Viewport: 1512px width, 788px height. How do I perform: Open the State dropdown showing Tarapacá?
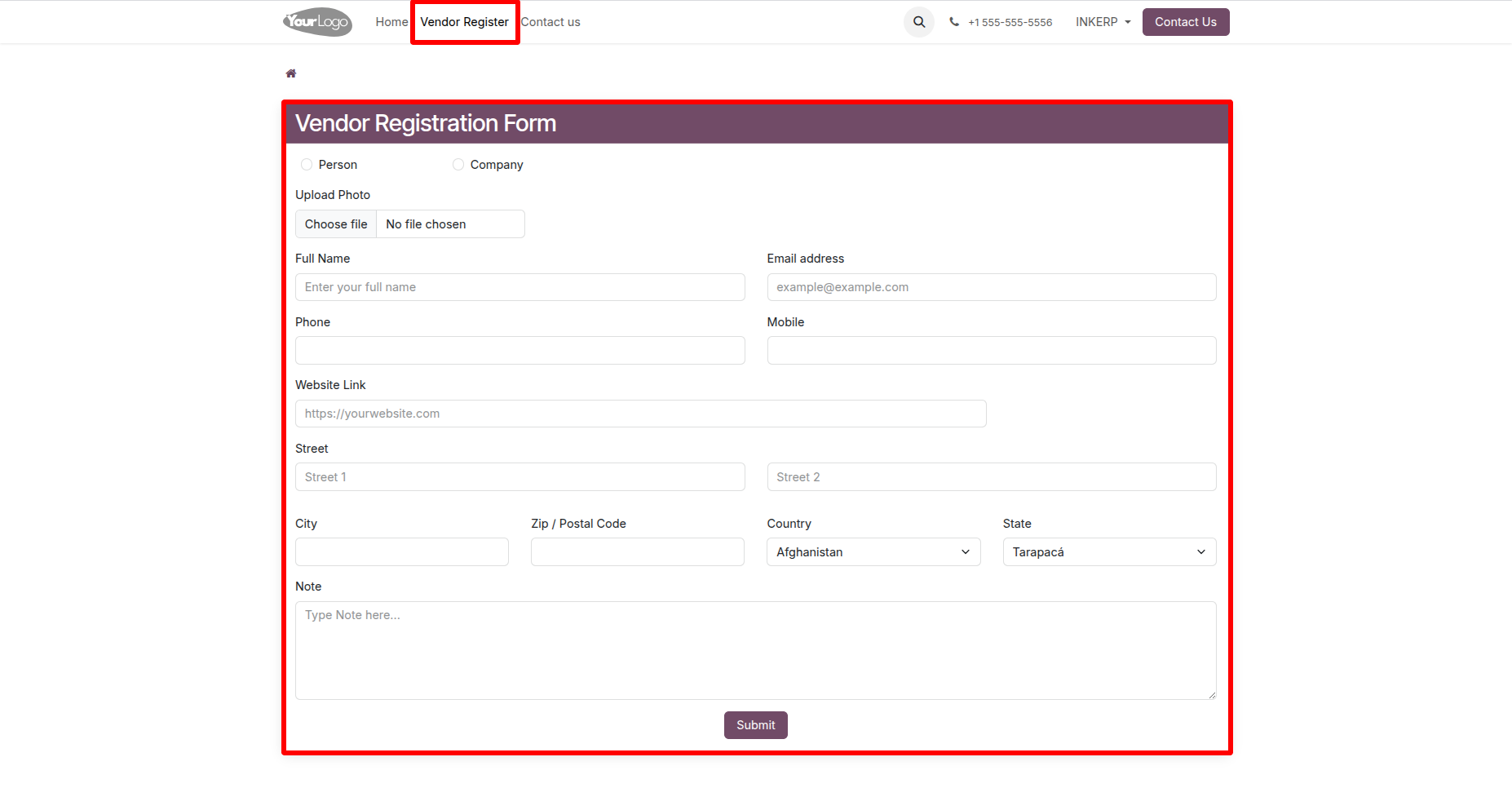coord(1109,552)
